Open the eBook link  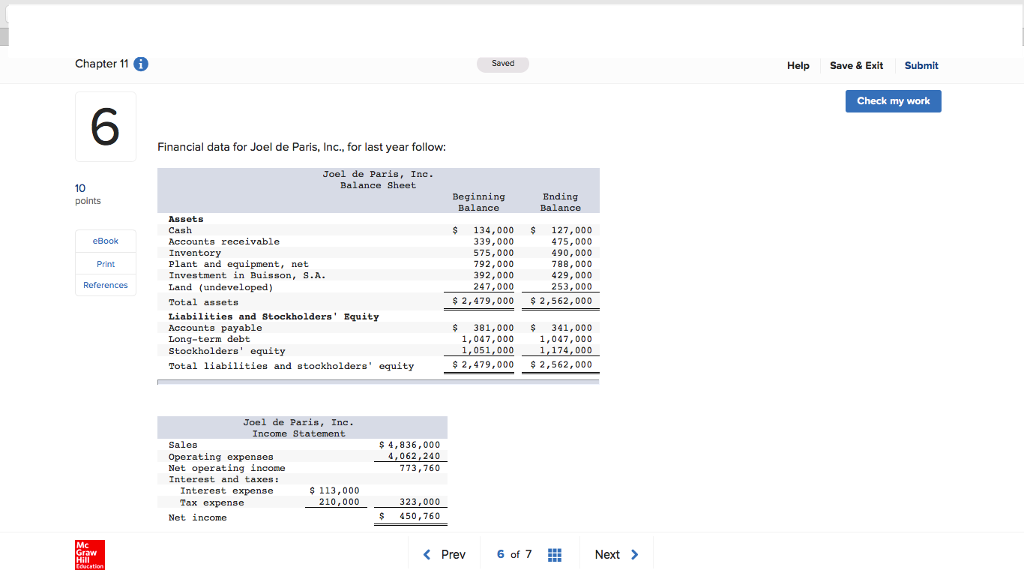[105, 240]
